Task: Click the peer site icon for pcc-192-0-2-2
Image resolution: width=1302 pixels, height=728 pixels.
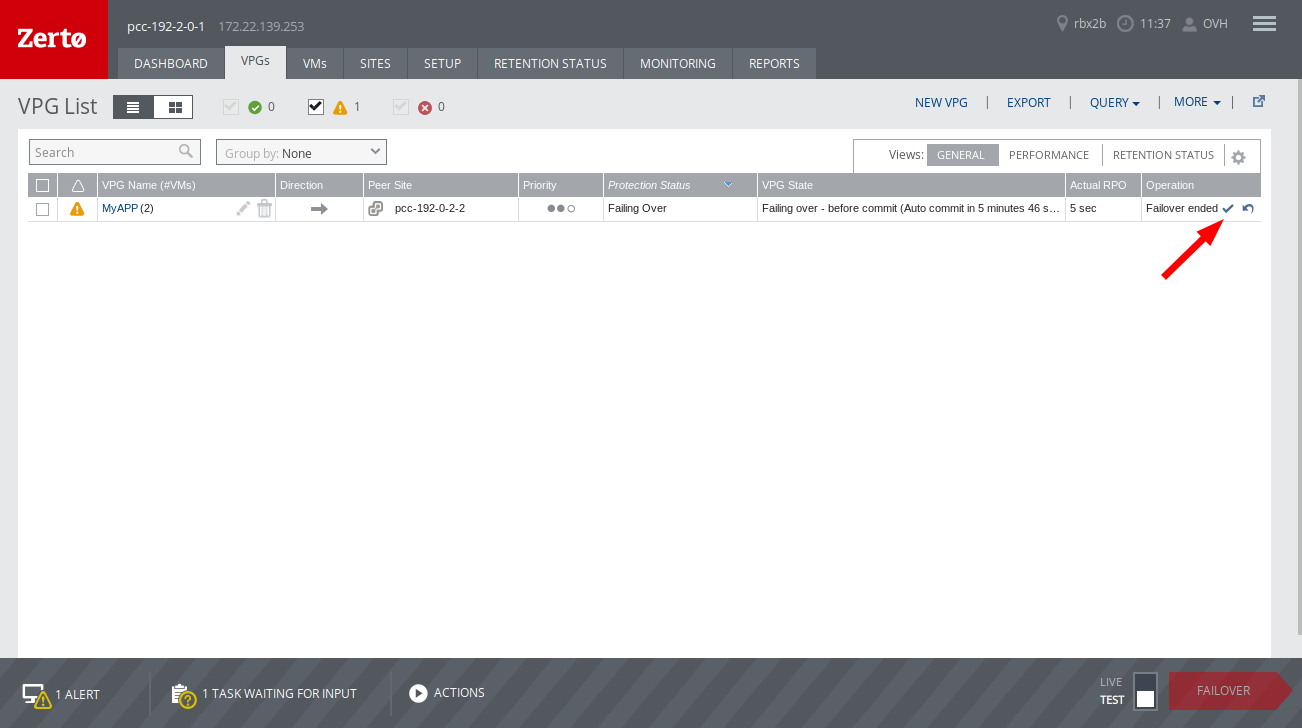Action: [376, 208]
